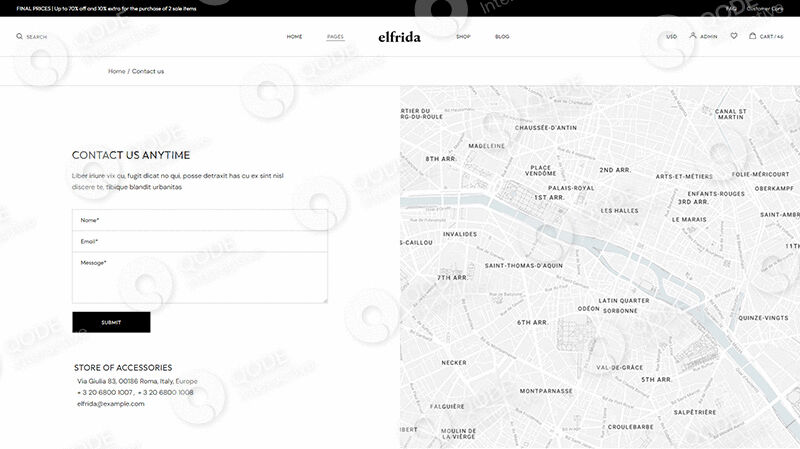Image resolution: width=800 pixels, height=449 pixels.
Task: Open the FAQ link in top bar
Action: tap(731, 8)
